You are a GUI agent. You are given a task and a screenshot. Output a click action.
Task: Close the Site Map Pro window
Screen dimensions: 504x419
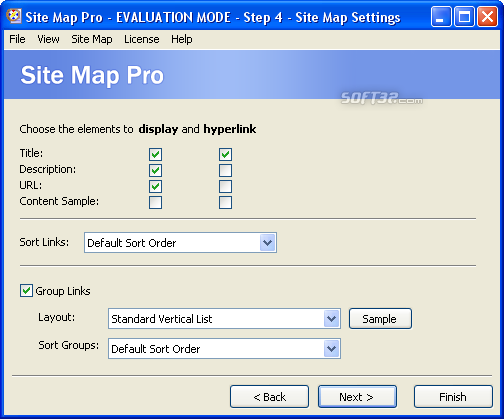pos(487,17)
